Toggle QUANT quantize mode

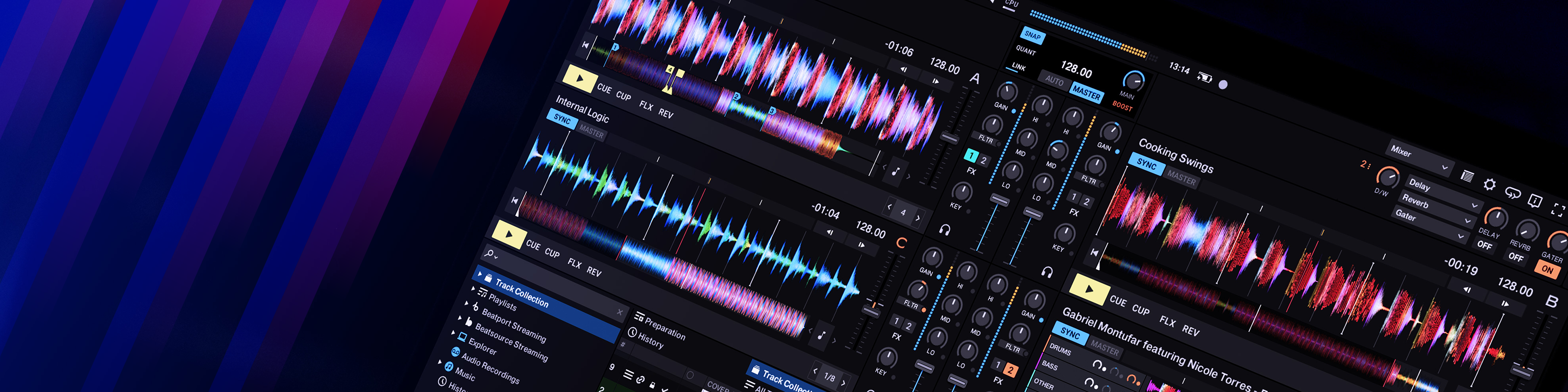point(1026,50)
